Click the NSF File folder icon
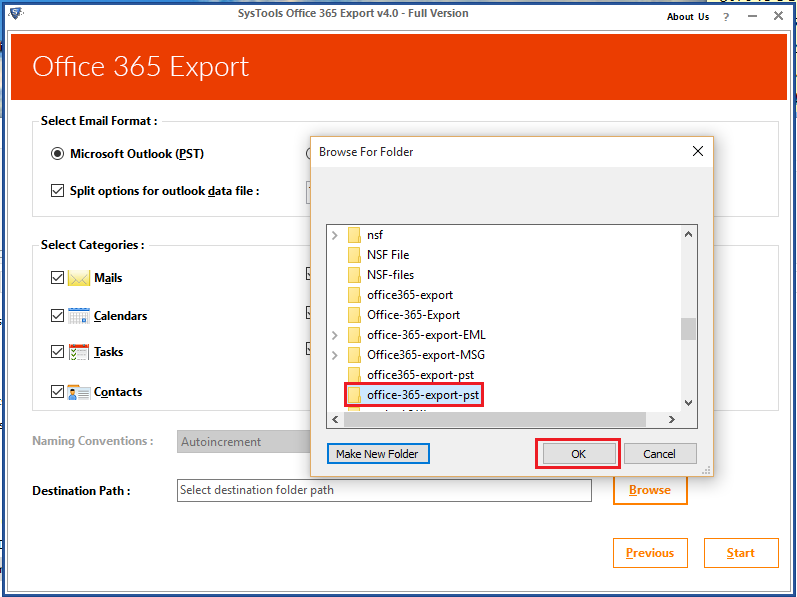 354,255
